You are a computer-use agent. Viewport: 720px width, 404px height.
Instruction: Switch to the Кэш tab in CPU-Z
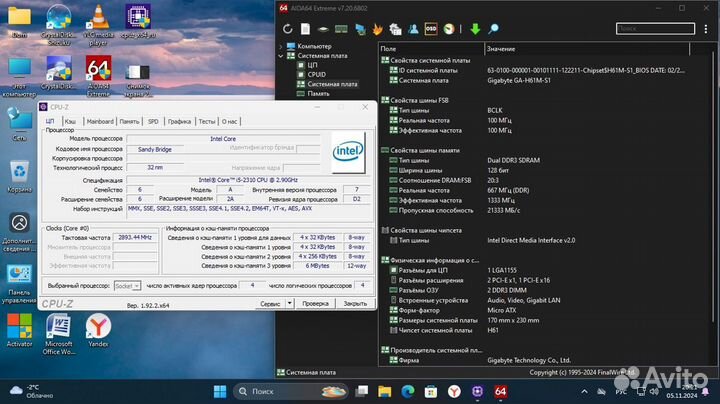pyautogui.click(x=70, y=122)
